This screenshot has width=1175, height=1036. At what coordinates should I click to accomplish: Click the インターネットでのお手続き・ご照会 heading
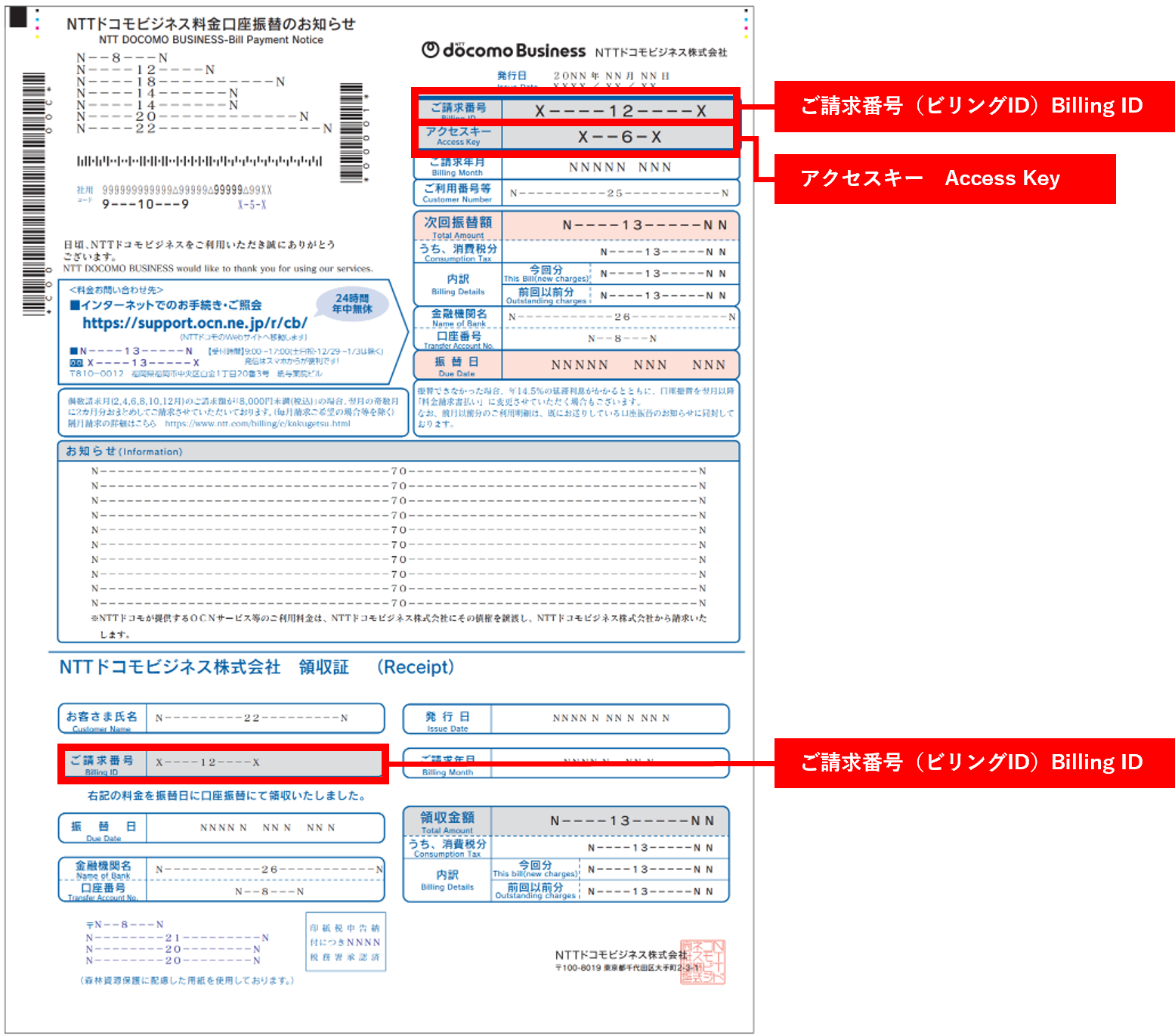click(x=166, y=305)
